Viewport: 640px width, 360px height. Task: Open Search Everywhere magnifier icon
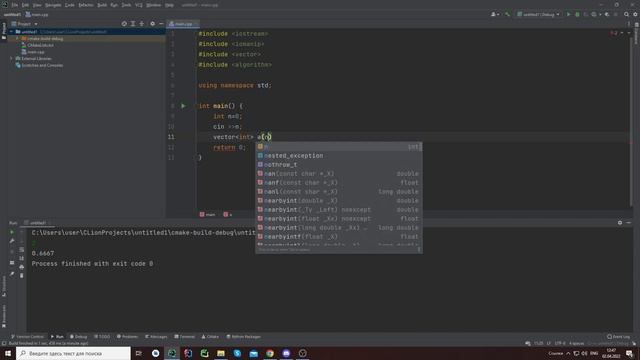tap(627, 14)
